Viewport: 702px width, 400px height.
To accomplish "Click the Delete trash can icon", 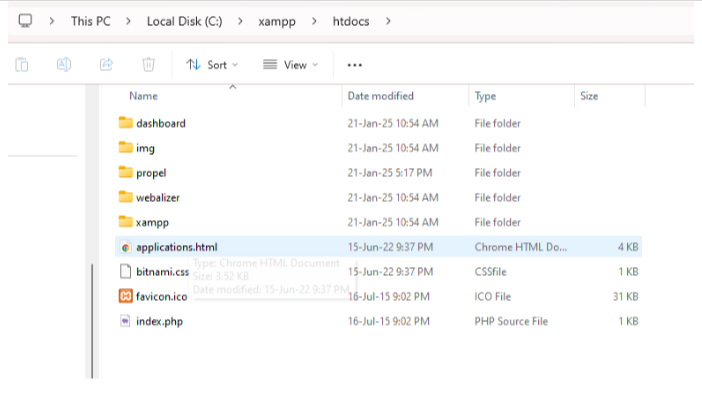I will [x=148, y=64].
